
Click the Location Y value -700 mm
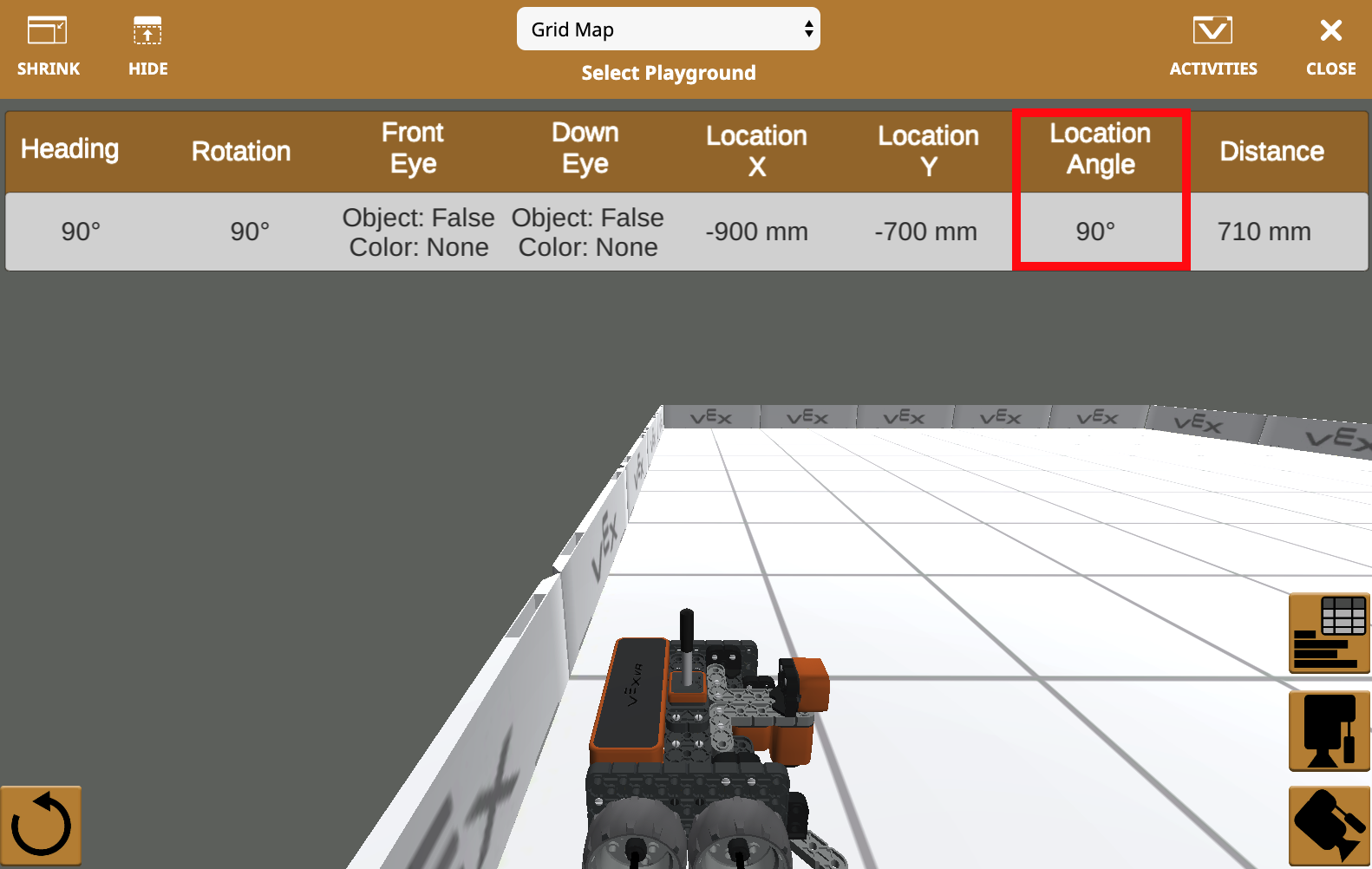pos(925,232)
